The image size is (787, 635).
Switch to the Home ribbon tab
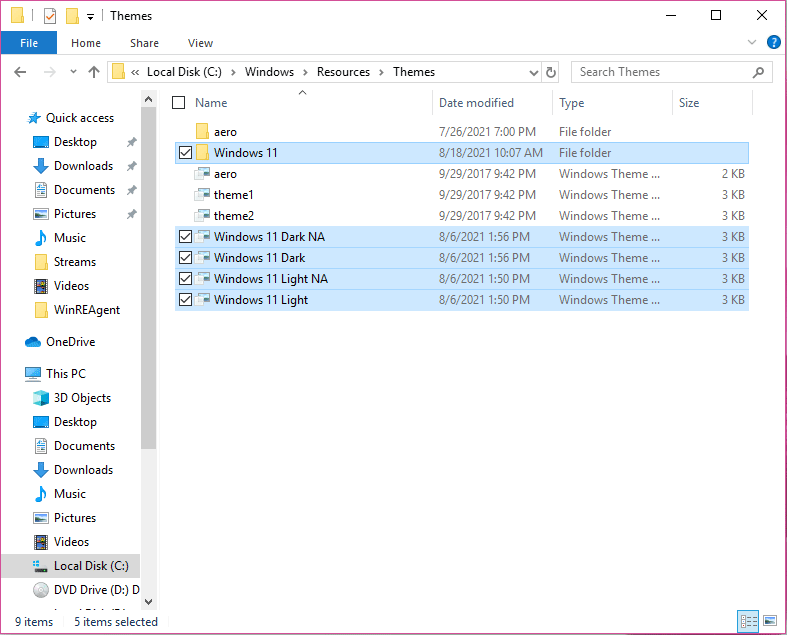pyautogui.click(x=86, y=43)
